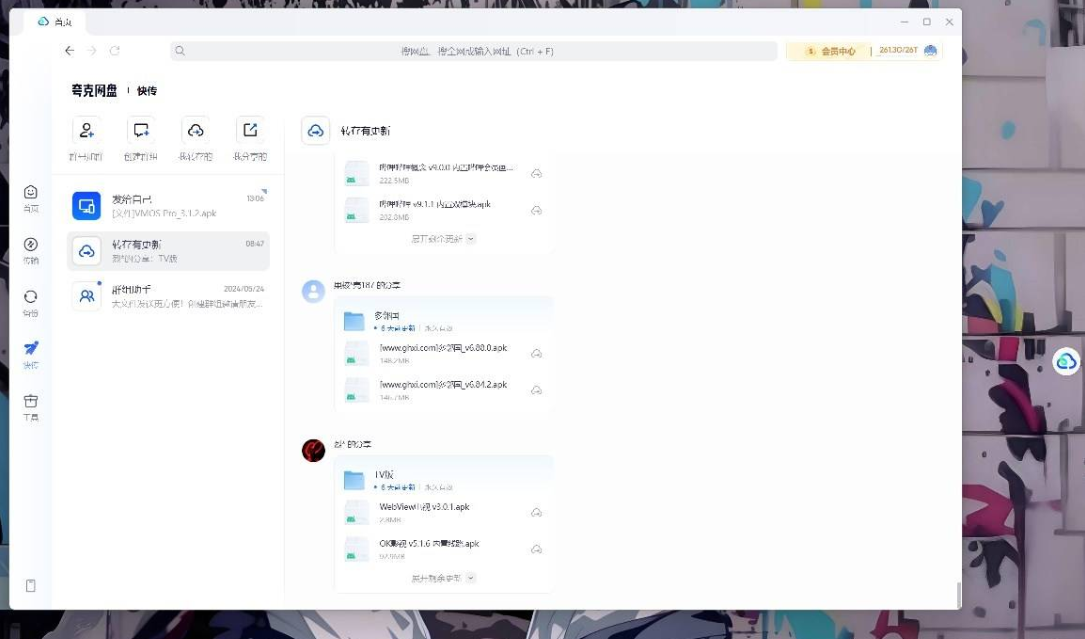Open the 'my shared' export toolbar icon
Image resolution: width=1085 pixels, height=639 pixels.
click(x=250, y=130)
